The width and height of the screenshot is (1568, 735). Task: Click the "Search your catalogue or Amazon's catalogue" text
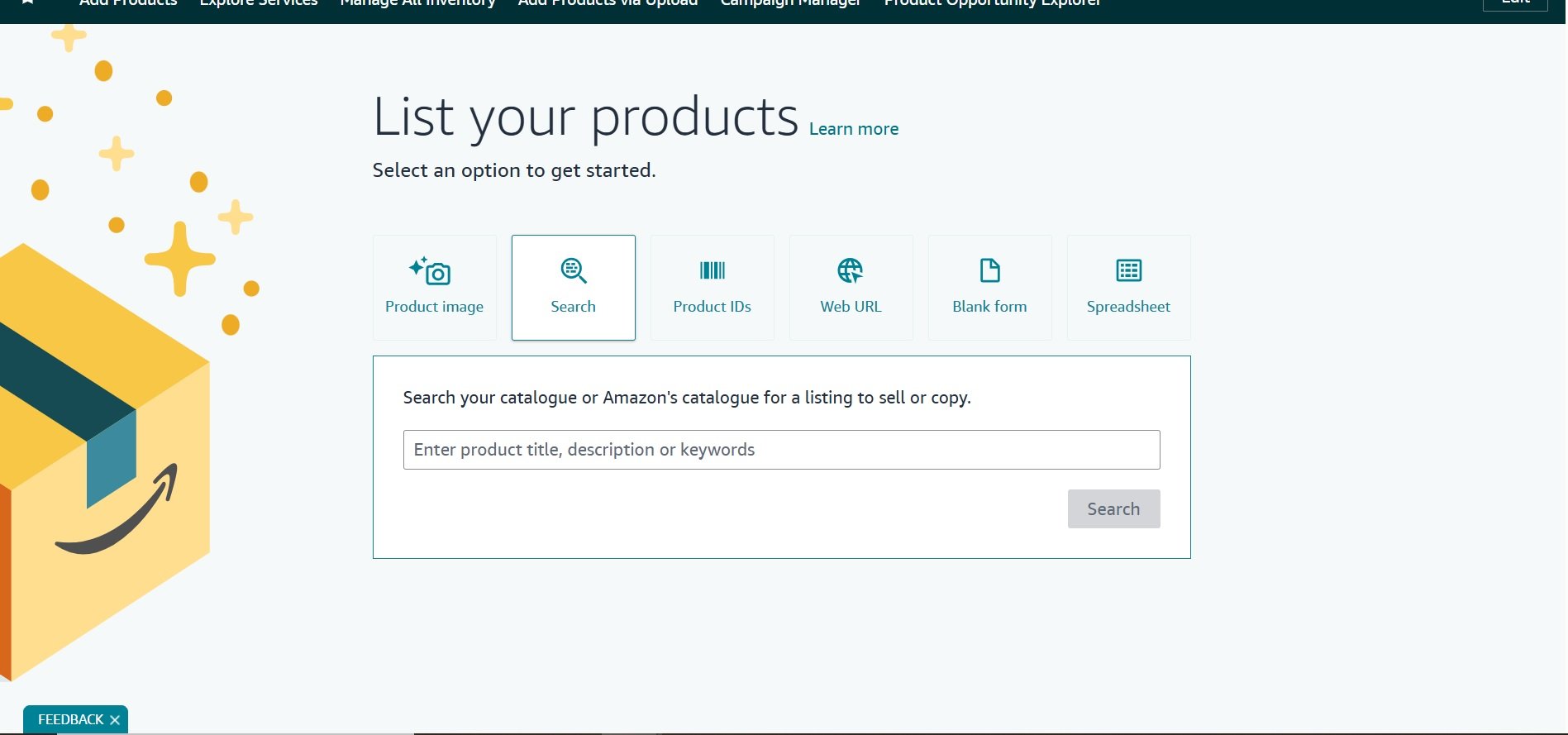687,398
